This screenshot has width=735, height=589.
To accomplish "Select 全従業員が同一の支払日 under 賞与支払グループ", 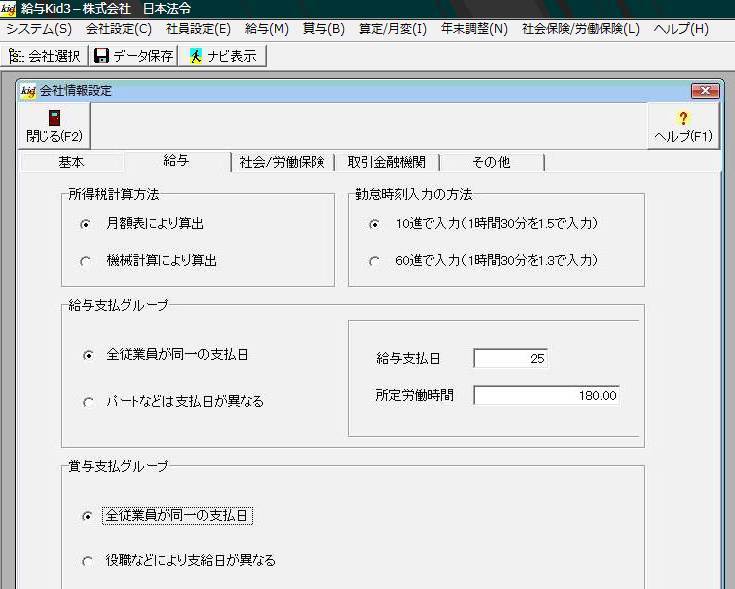I will tap(167, 516).
